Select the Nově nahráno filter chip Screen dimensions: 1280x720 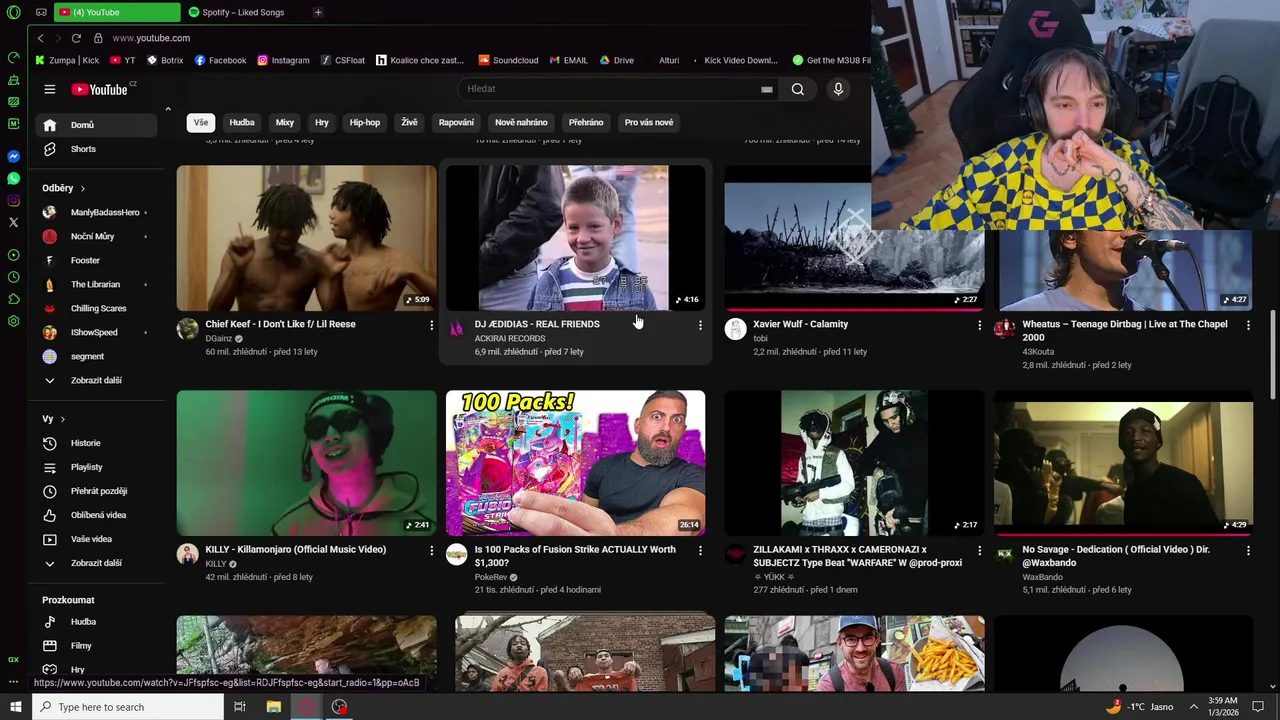click(x=521, y=122)
